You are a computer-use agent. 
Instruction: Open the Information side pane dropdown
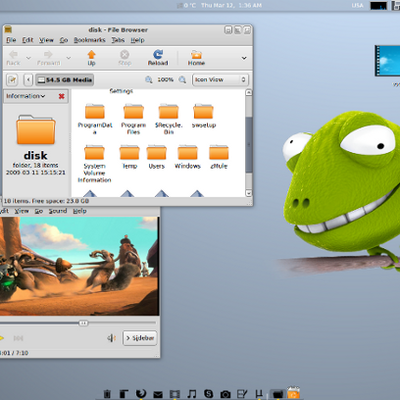pyautogui.click(x=25, y=96)
